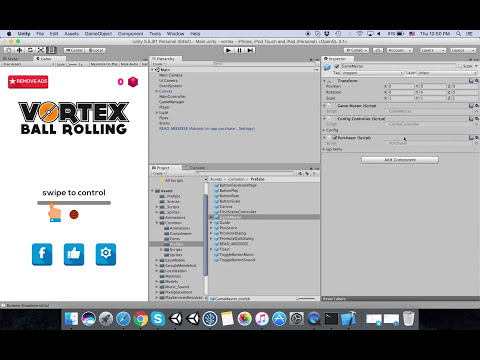This screenshot has width=480, height=360.
Task: Select the Hand tool in the toolbar
Action: [9, 50]
